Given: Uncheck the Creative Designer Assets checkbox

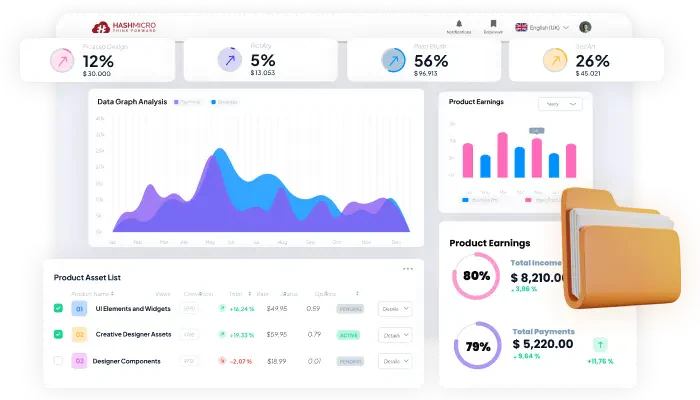Looking at the screenshot, I should pyautogui.click(x=58, y=334).
